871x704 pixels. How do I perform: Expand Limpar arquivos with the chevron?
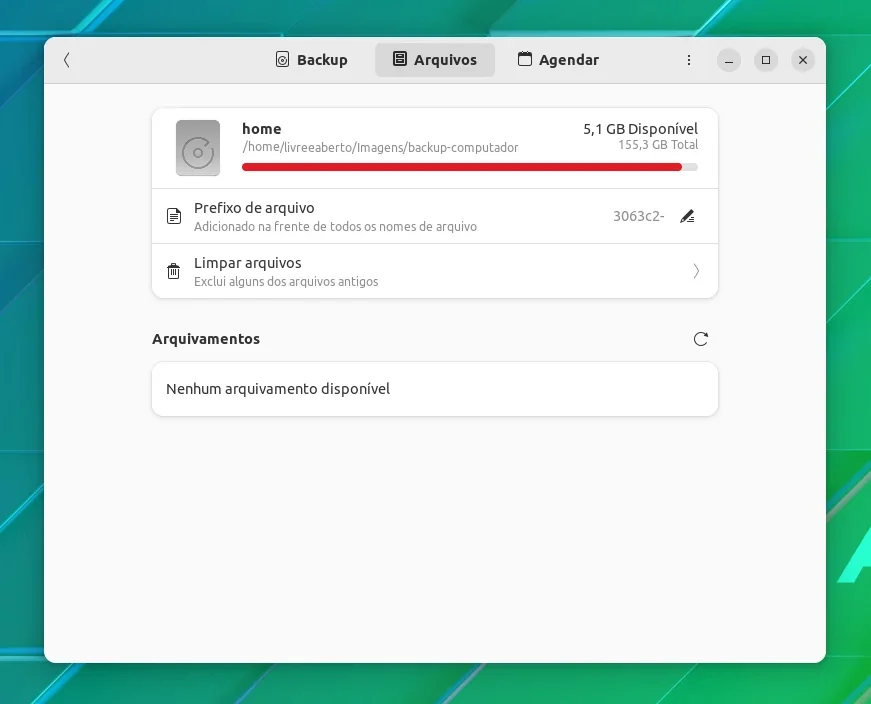coord(696,271)
